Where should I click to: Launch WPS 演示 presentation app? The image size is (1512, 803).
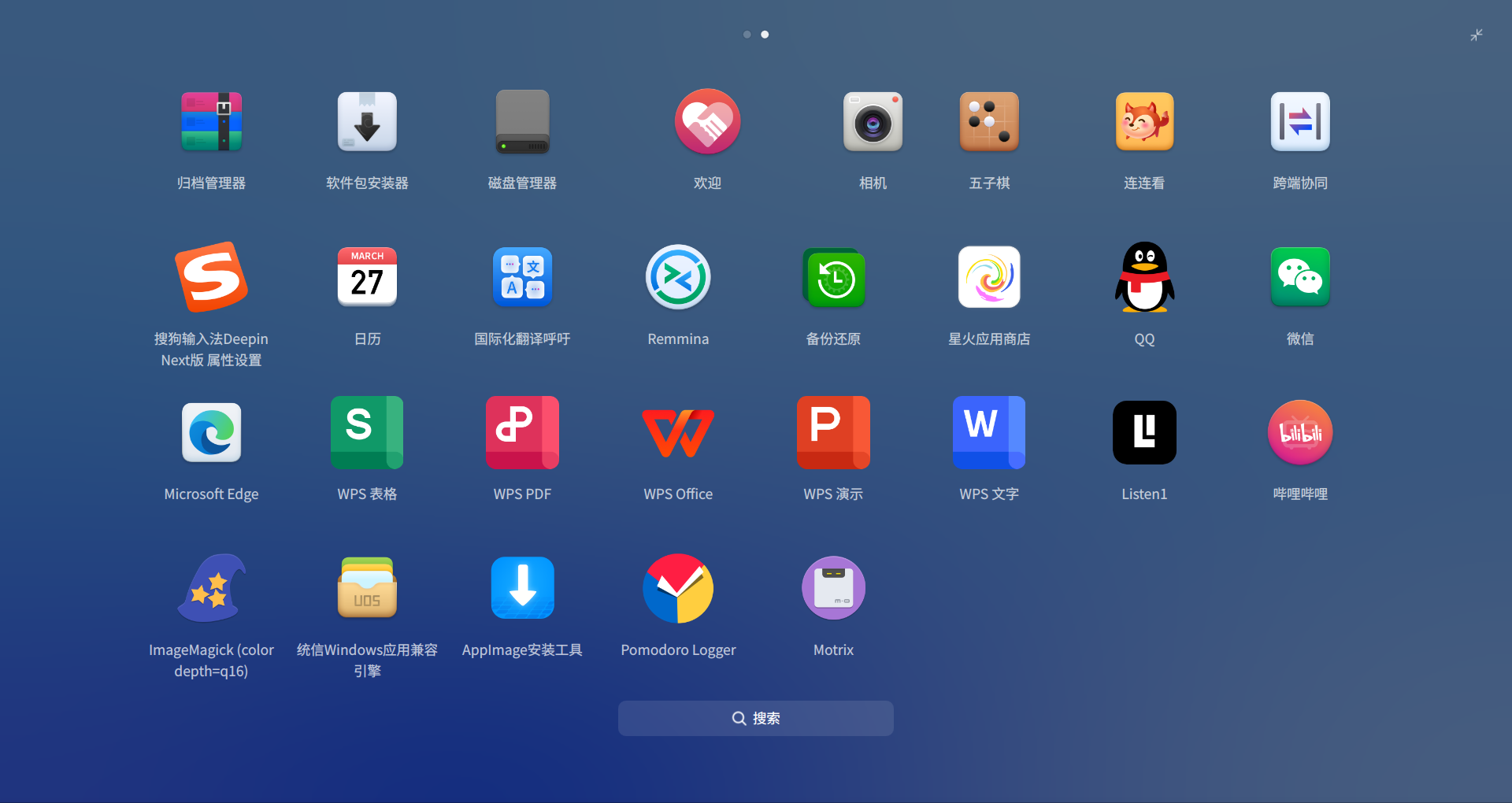point(833,432)
